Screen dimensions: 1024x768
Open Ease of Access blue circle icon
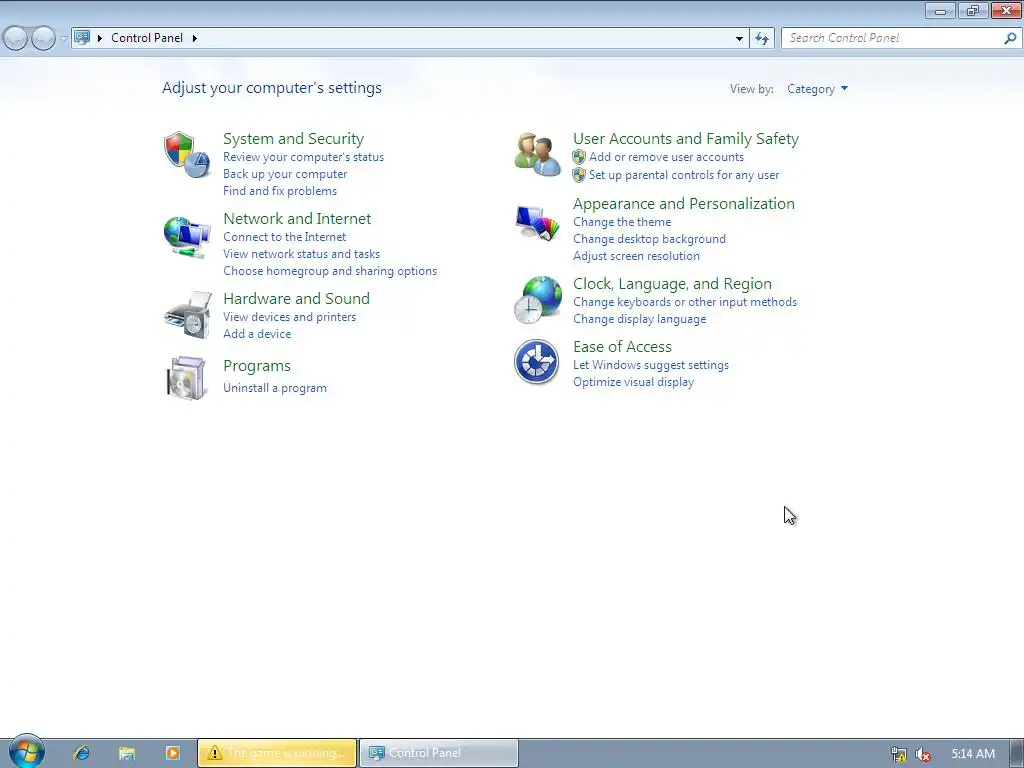536,362
